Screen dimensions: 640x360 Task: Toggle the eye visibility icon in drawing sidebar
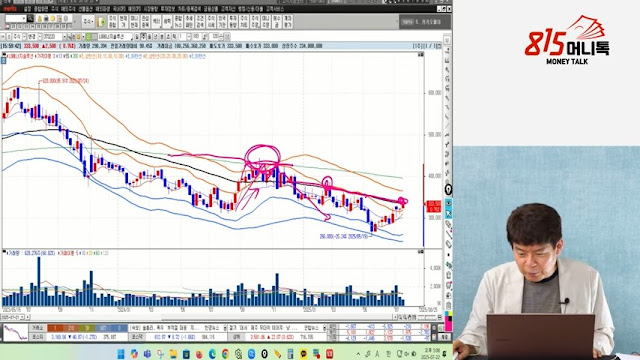pyautogui.click(x=448, y=203)
